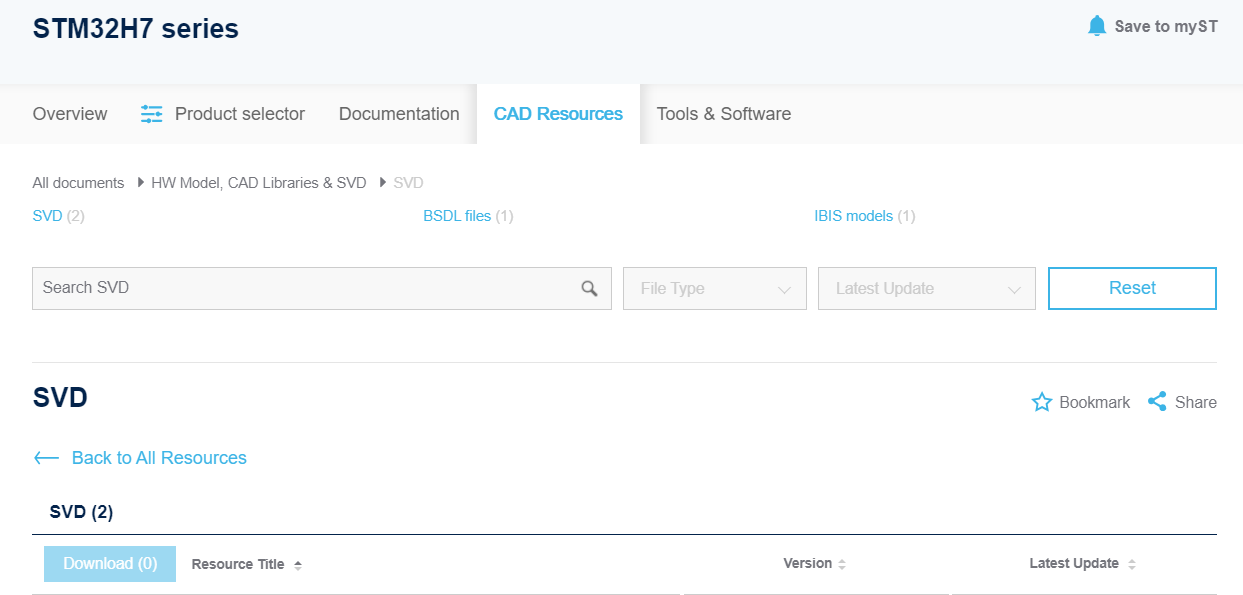
Task: Click the Back to All Resources link
Action: [x=159, y=457]
